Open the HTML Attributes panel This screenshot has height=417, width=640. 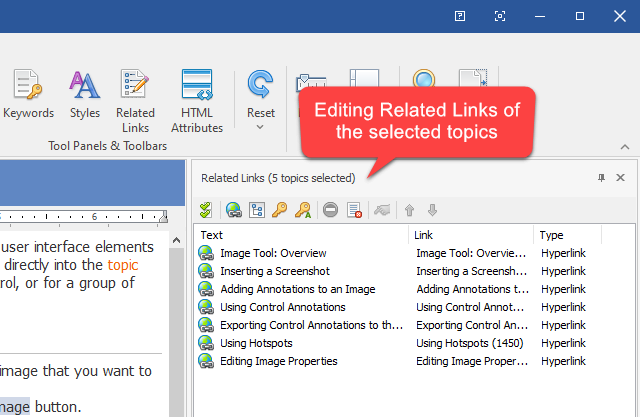coord(197,99)
